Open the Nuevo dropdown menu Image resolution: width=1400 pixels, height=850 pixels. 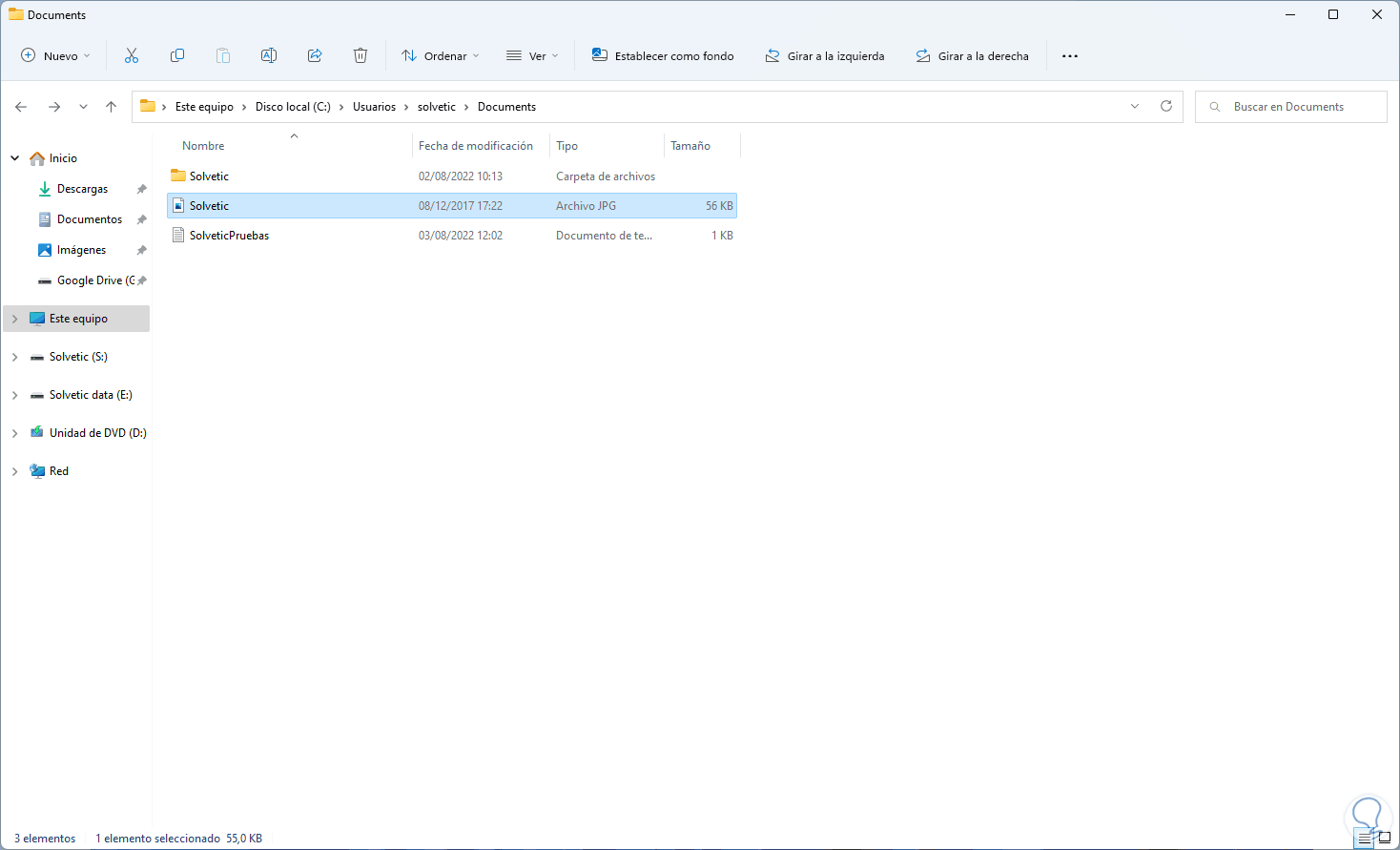(56, 56)
